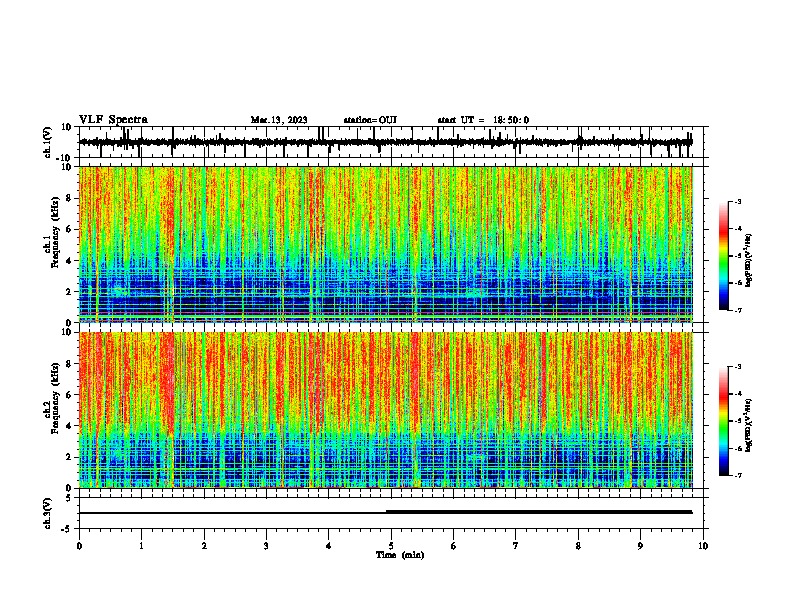Click the ch.1 spectrogram color scale bar
Viewport: 792px width, 612px height.
pos(723,256)
